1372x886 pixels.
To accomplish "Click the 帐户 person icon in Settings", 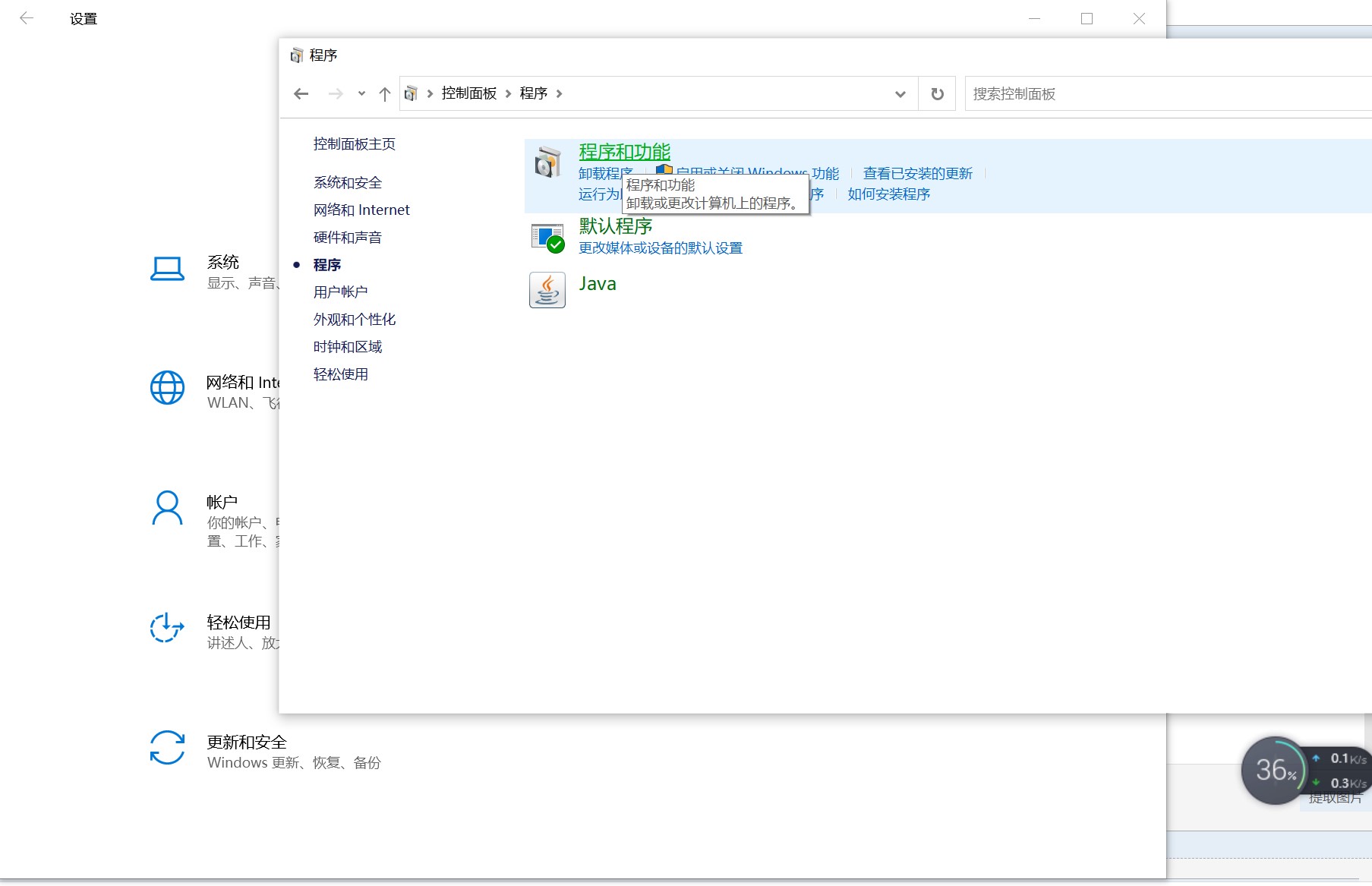I will (x=167, y=508).
